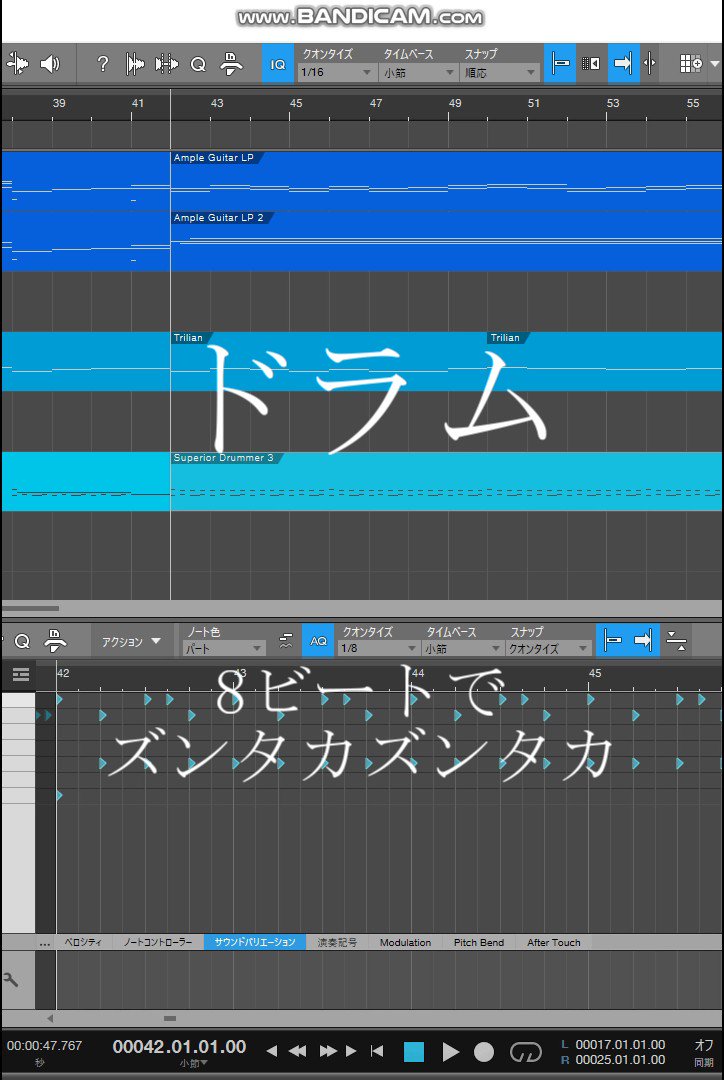Click bar 49 on arrange timeline ruler
This screenshot has width=724, height=1080.
(x=455, y=103)
